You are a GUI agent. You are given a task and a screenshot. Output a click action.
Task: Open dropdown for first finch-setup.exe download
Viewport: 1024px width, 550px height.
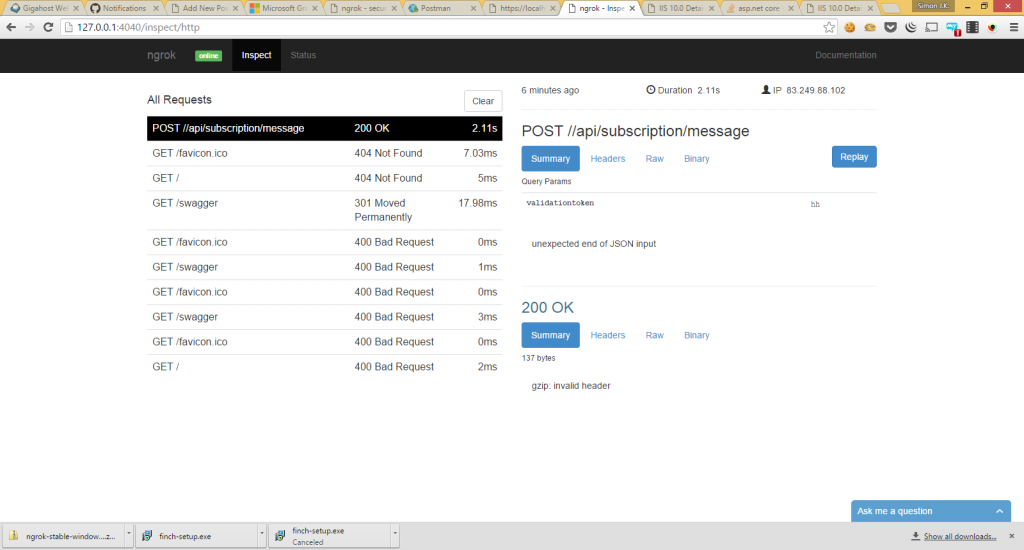[261, 536]
